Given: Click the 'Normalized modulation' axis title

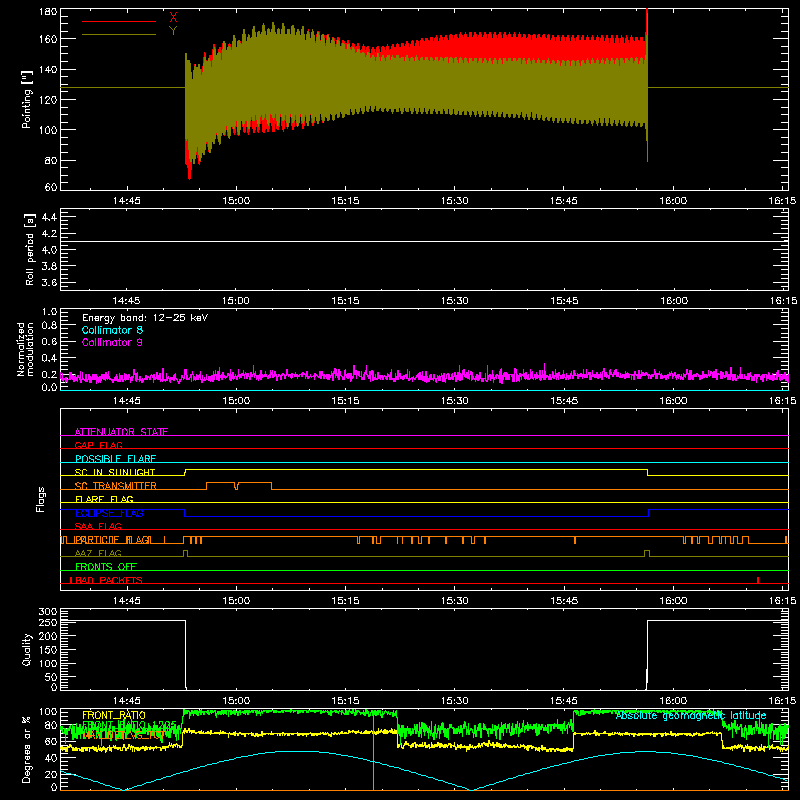Looking at the screenshot, I should [x=25, y=349].
